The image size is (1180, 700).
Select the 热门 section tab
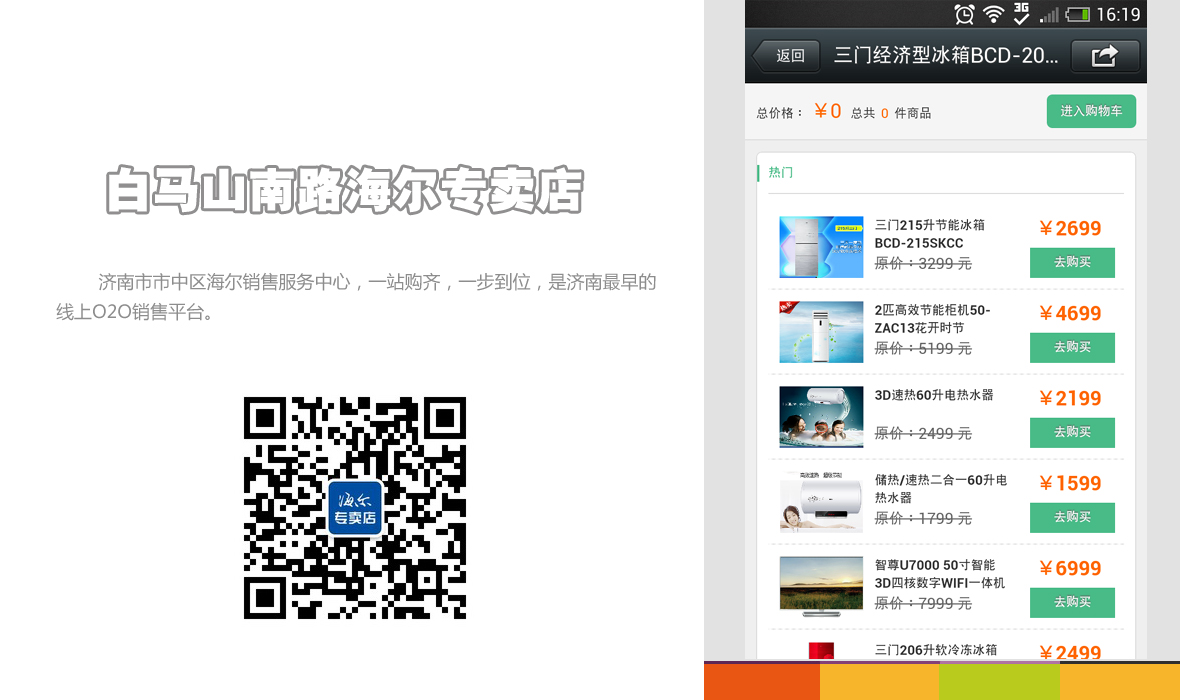point(780,172)
